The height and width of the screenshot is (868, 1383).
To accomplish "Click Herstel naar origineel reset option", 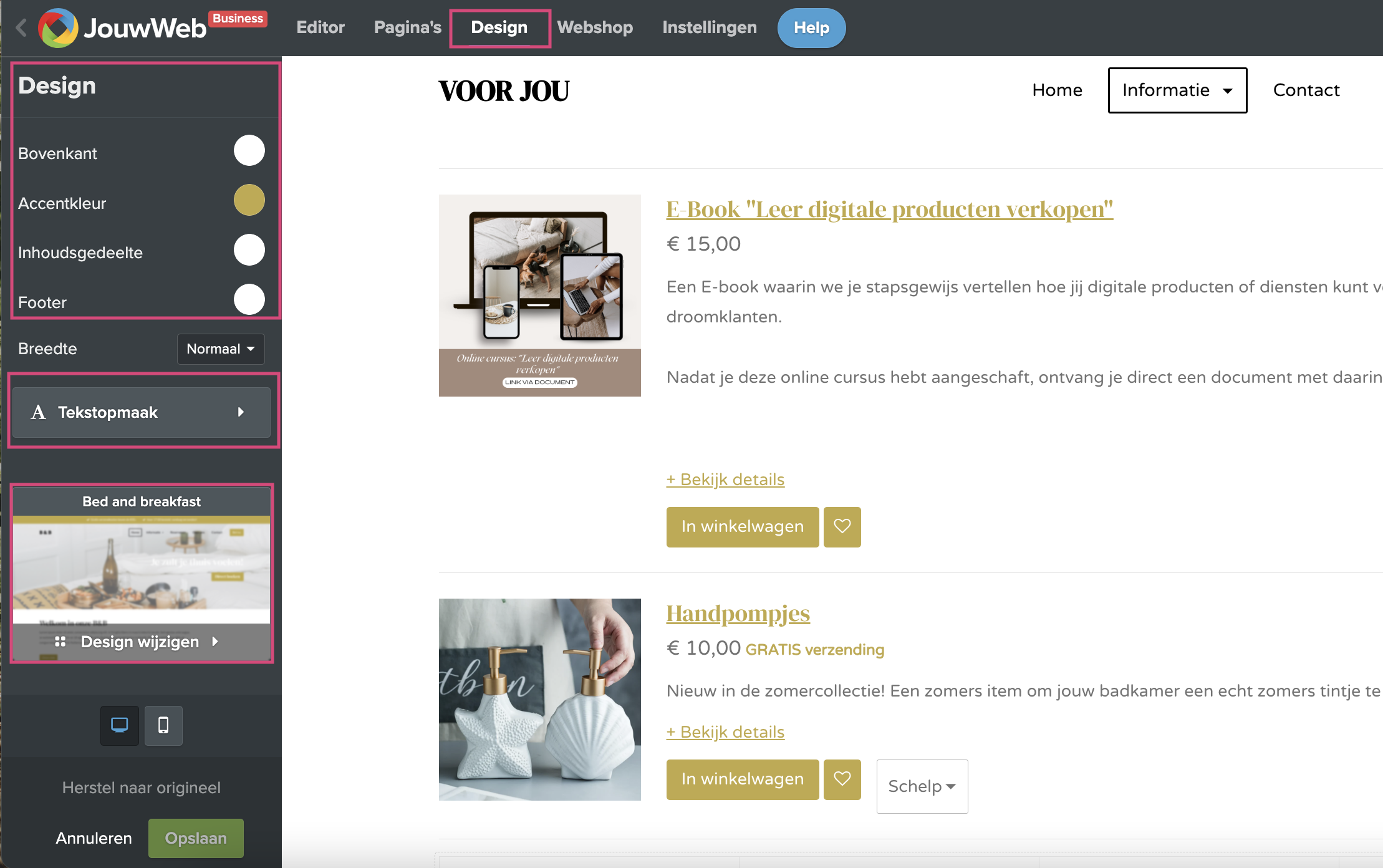I will tap(142, 788).
